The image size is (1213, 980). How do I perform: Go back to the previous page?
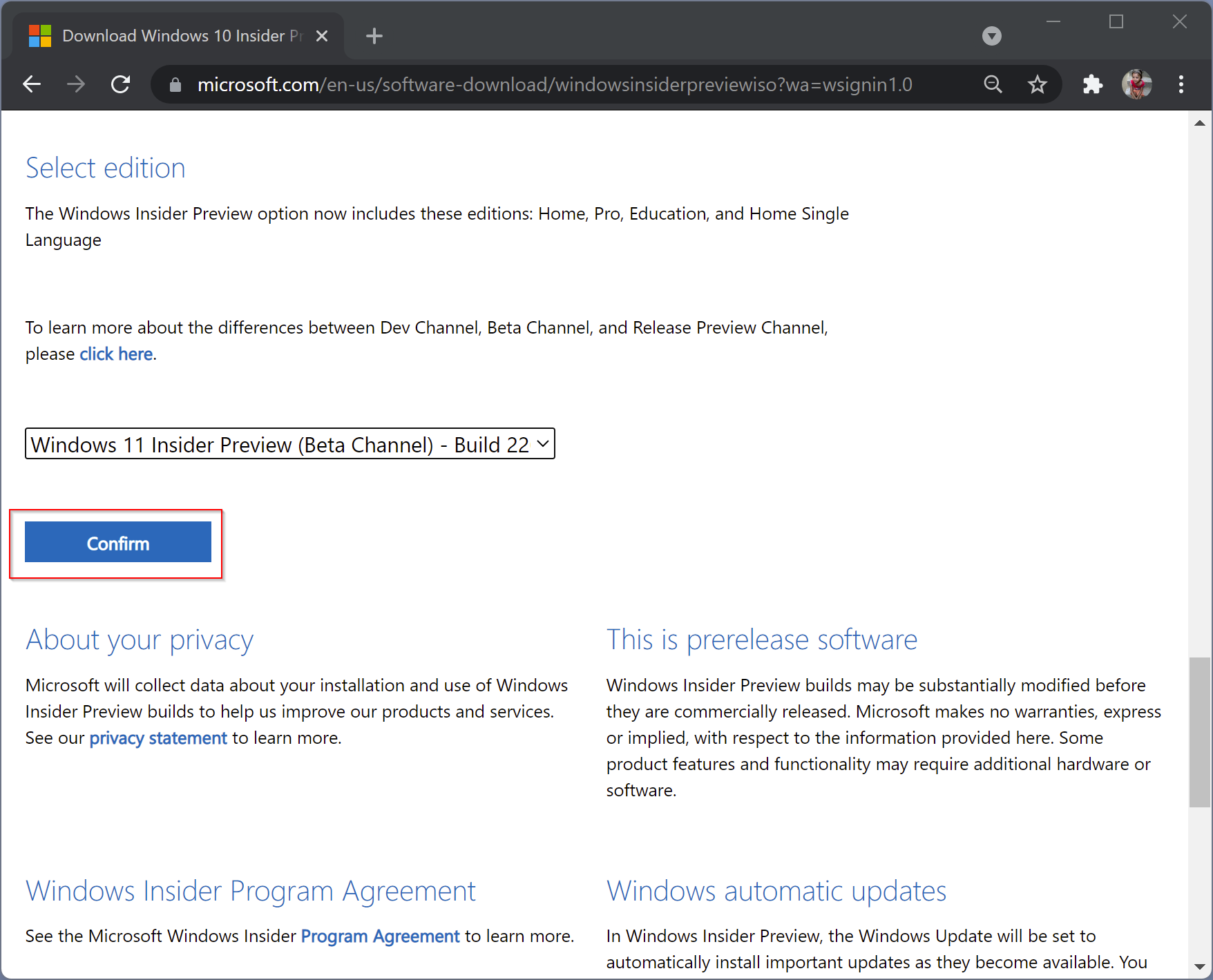[32, 84]
